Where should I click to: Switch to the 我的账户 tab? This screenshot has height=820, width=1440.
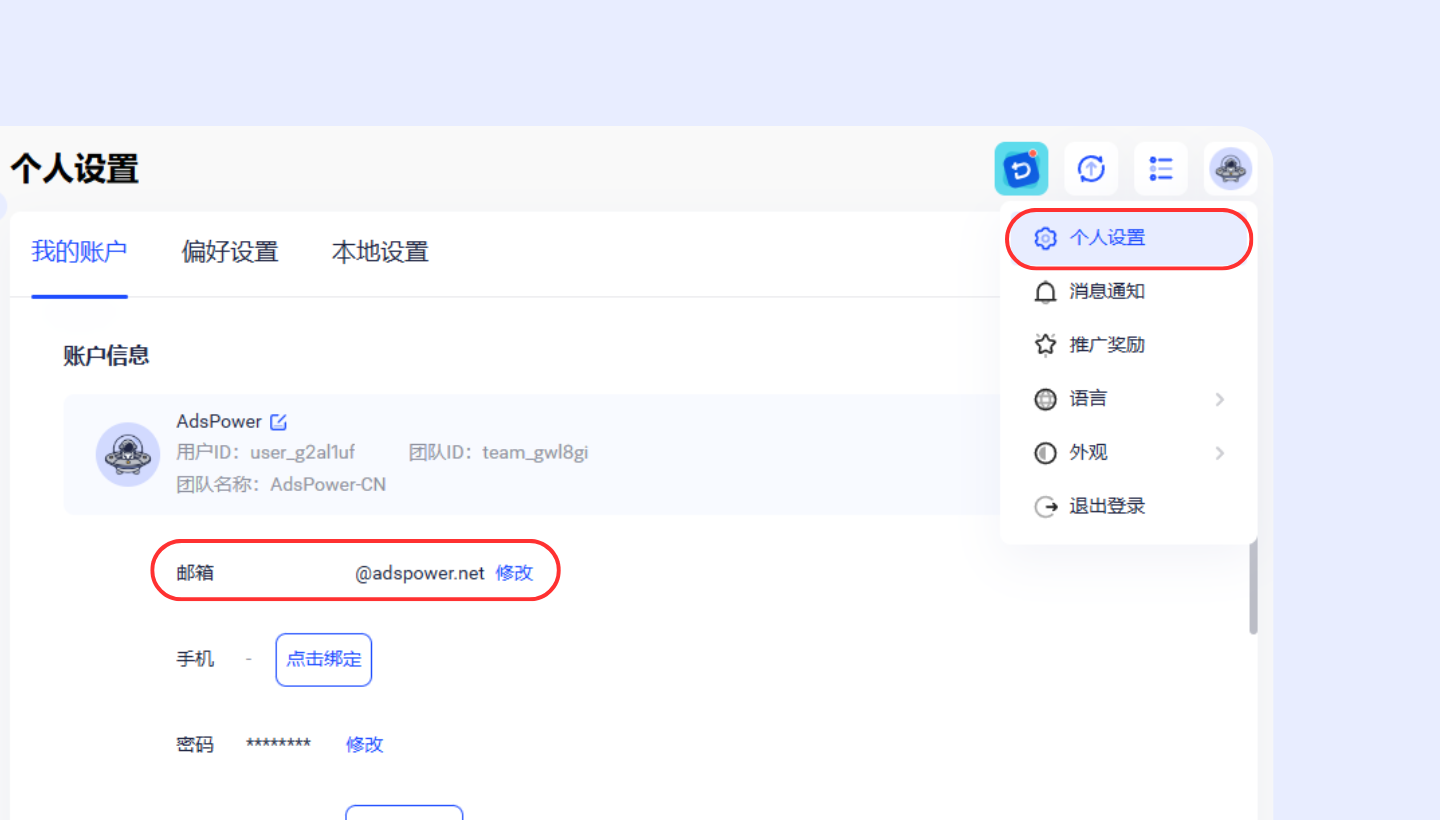pyautogui.click(x=79, y=252)
